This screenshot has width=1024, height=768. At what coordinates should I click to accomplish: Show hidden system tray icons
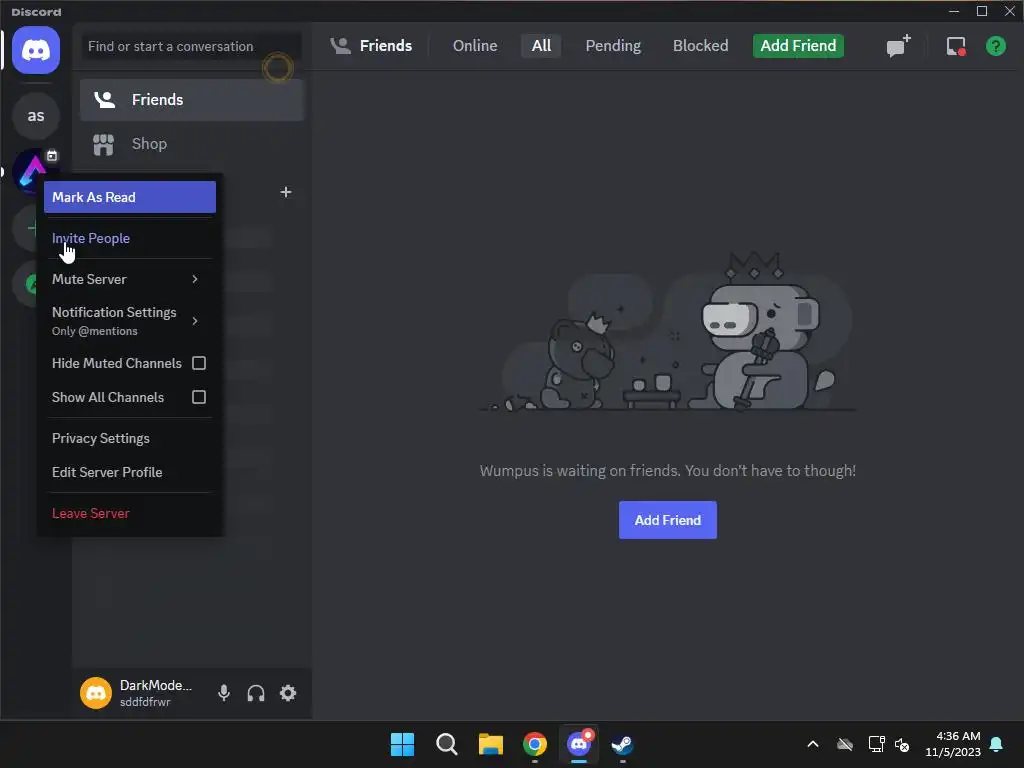813,744
